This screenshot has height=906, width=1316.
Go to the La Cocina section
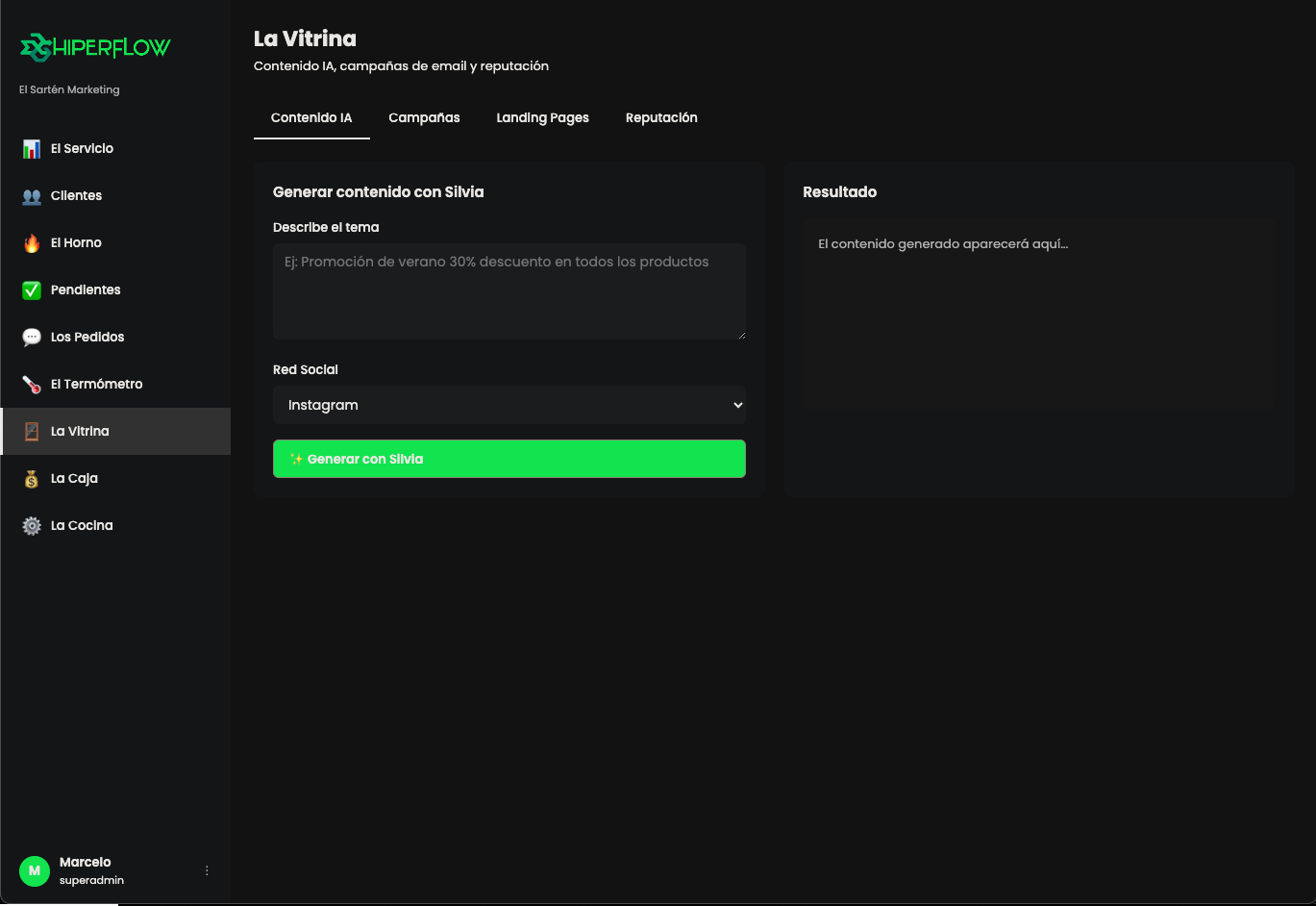115,526
